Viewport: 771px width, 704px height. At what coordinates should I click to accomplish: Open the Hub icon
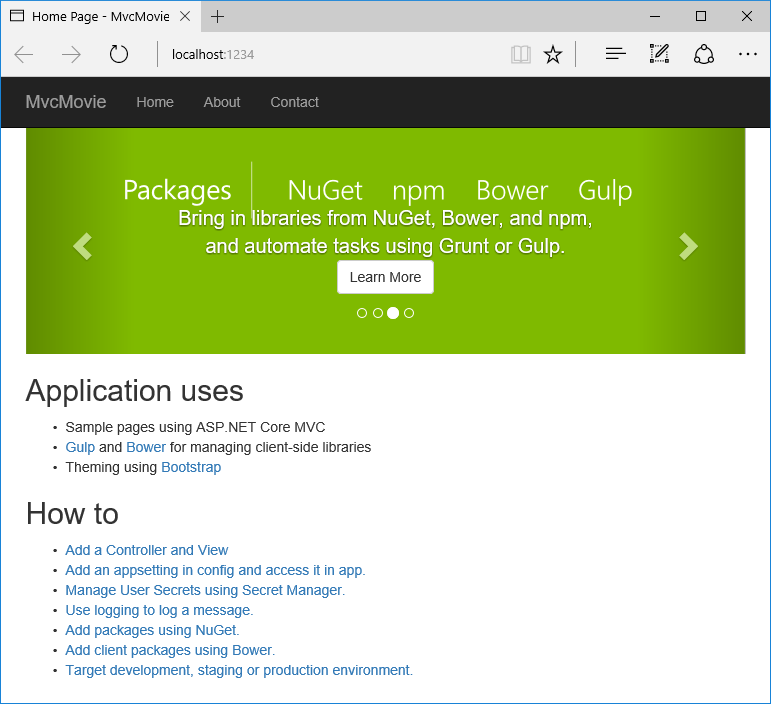point(616,54)
